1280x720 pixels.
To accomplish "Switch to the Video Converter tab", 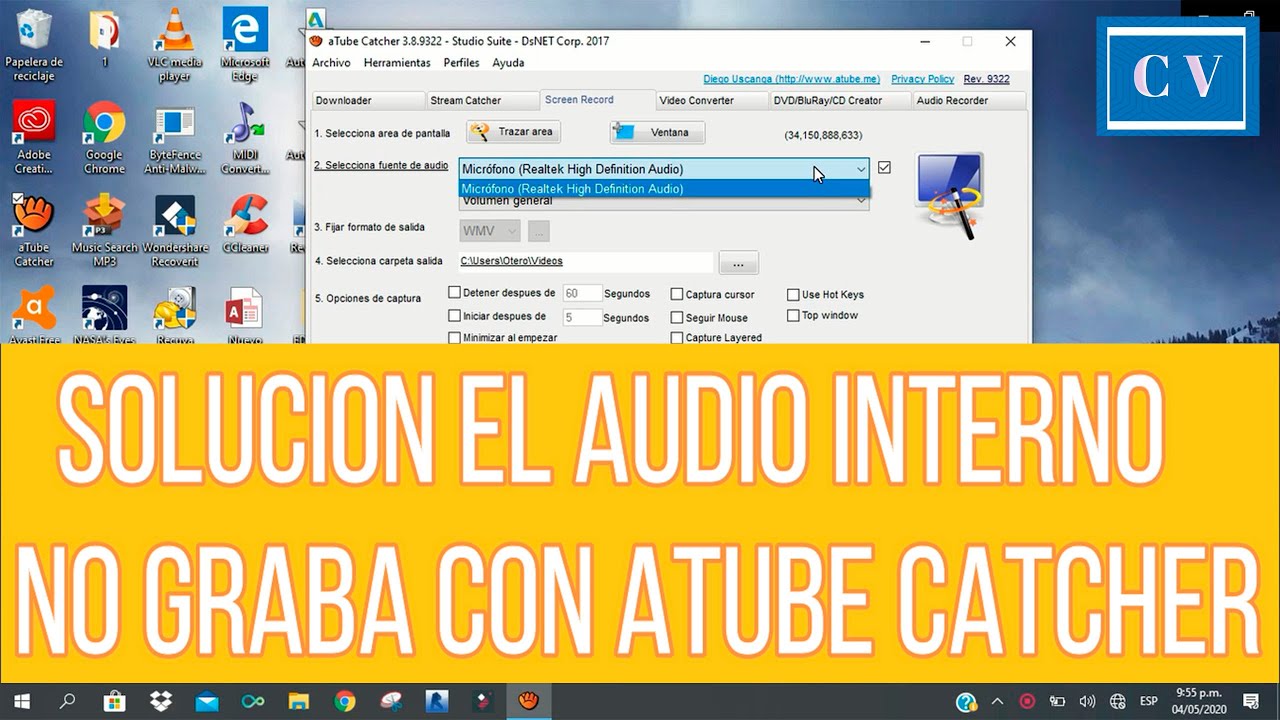I will point(711,100).
